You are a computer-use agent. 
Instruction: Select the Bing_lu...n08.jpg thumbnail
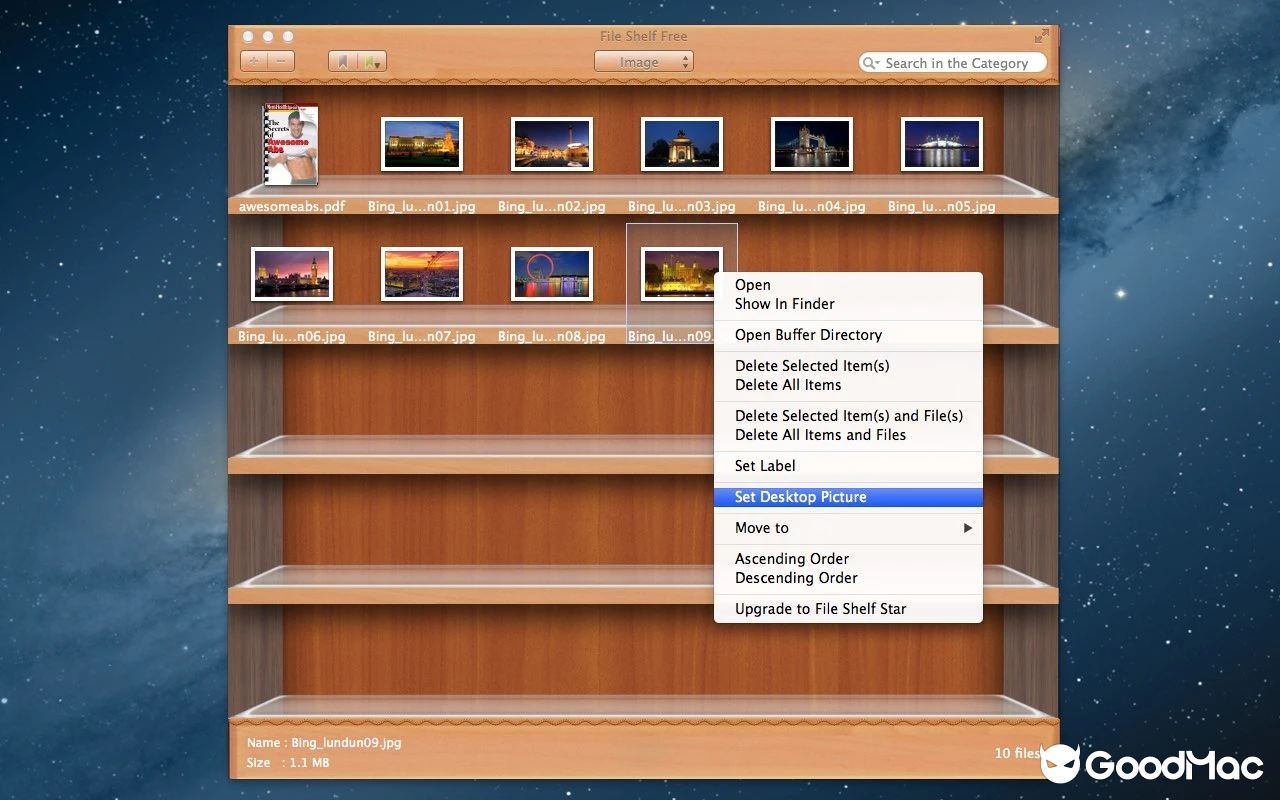point(552,274)
